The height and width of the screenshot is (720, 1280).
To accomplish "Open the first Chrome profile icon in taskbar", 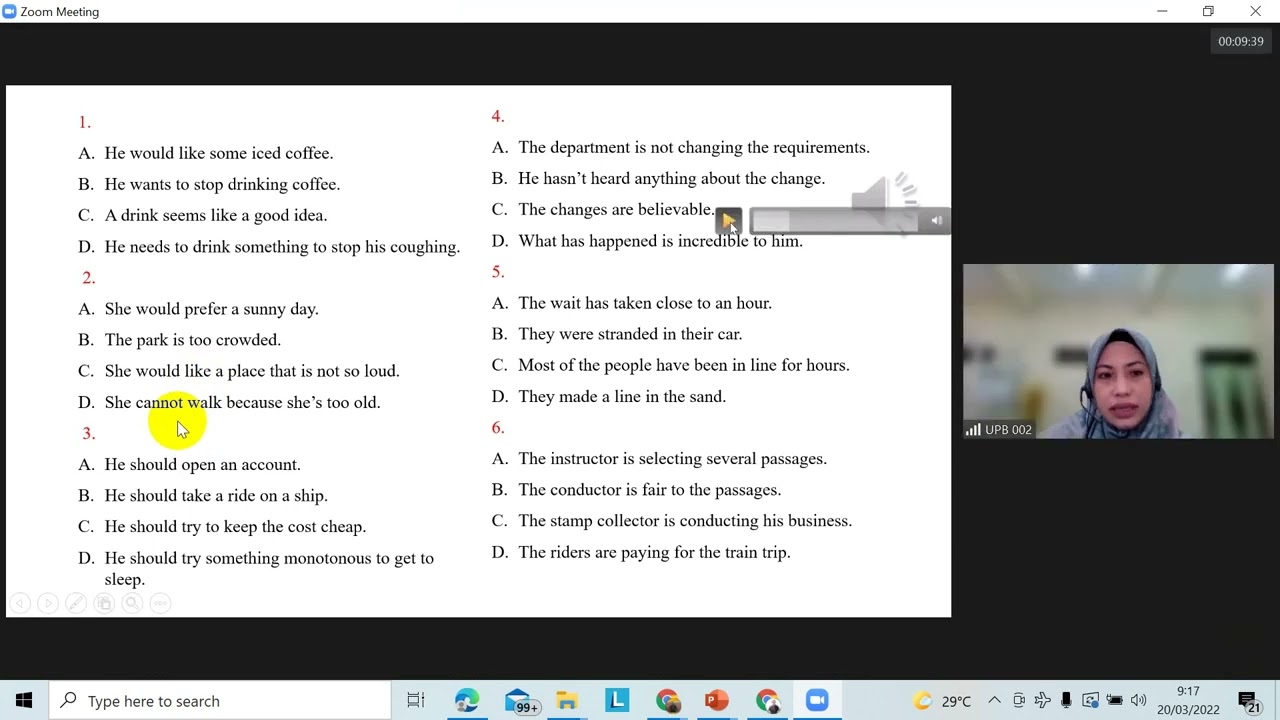I will pos(667,701).
